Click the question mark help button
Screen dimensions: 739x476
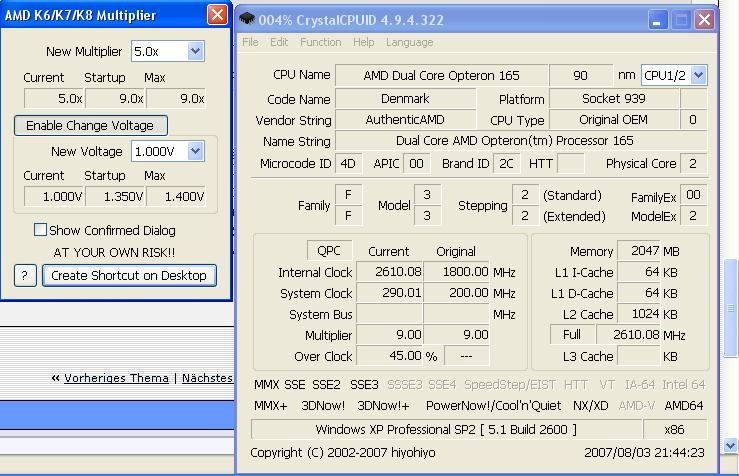pyautogui.click(x=25, y=275)
